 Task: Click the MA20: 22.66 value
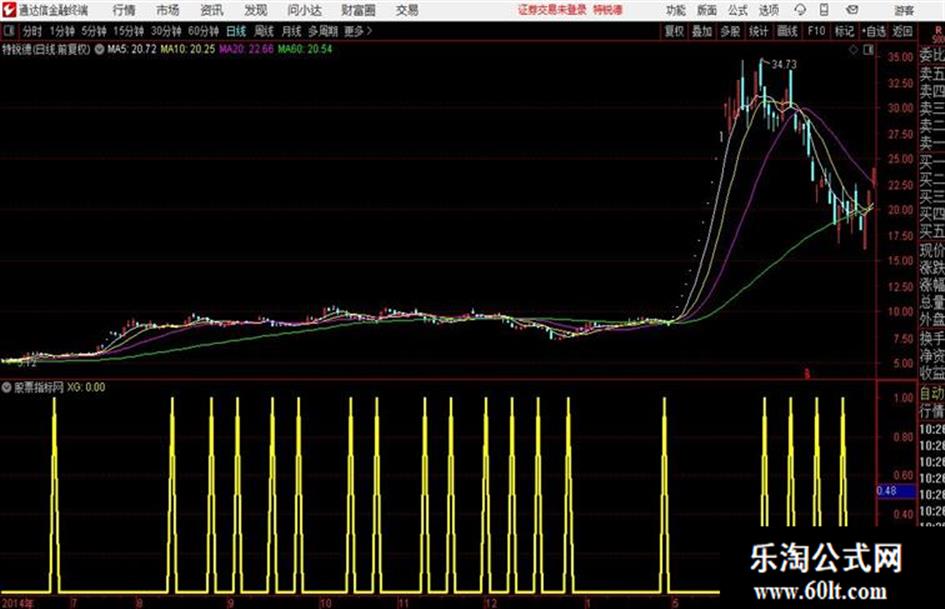(x=246, y=49)
